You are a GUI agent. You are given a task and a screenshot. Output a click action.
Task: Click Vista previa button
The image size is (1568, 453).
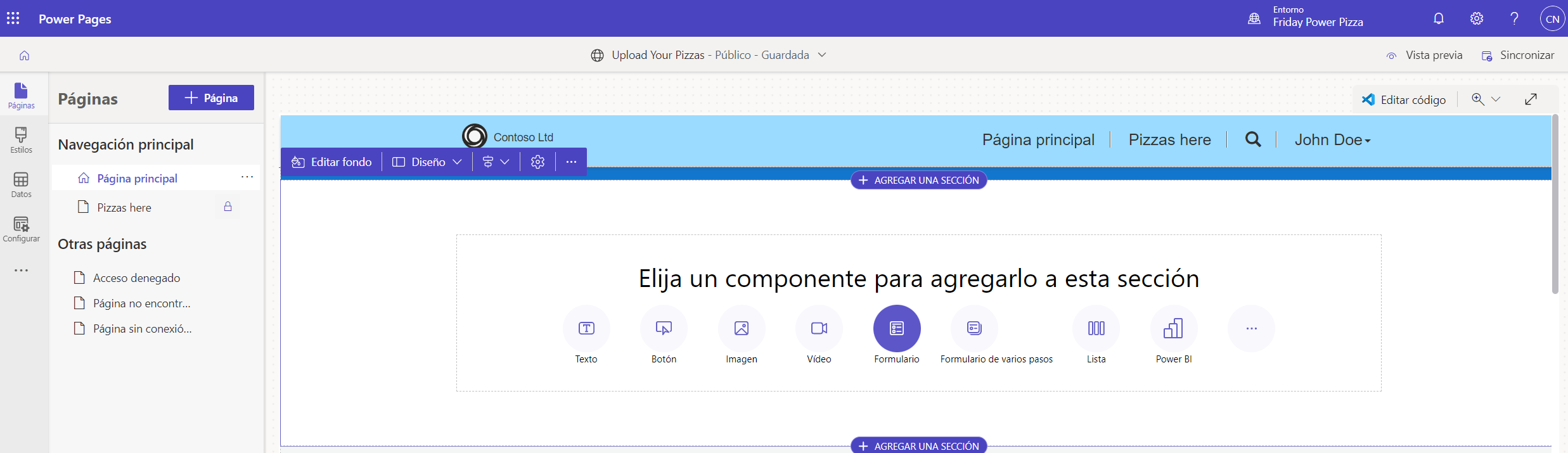click(x=1424, y=55)
